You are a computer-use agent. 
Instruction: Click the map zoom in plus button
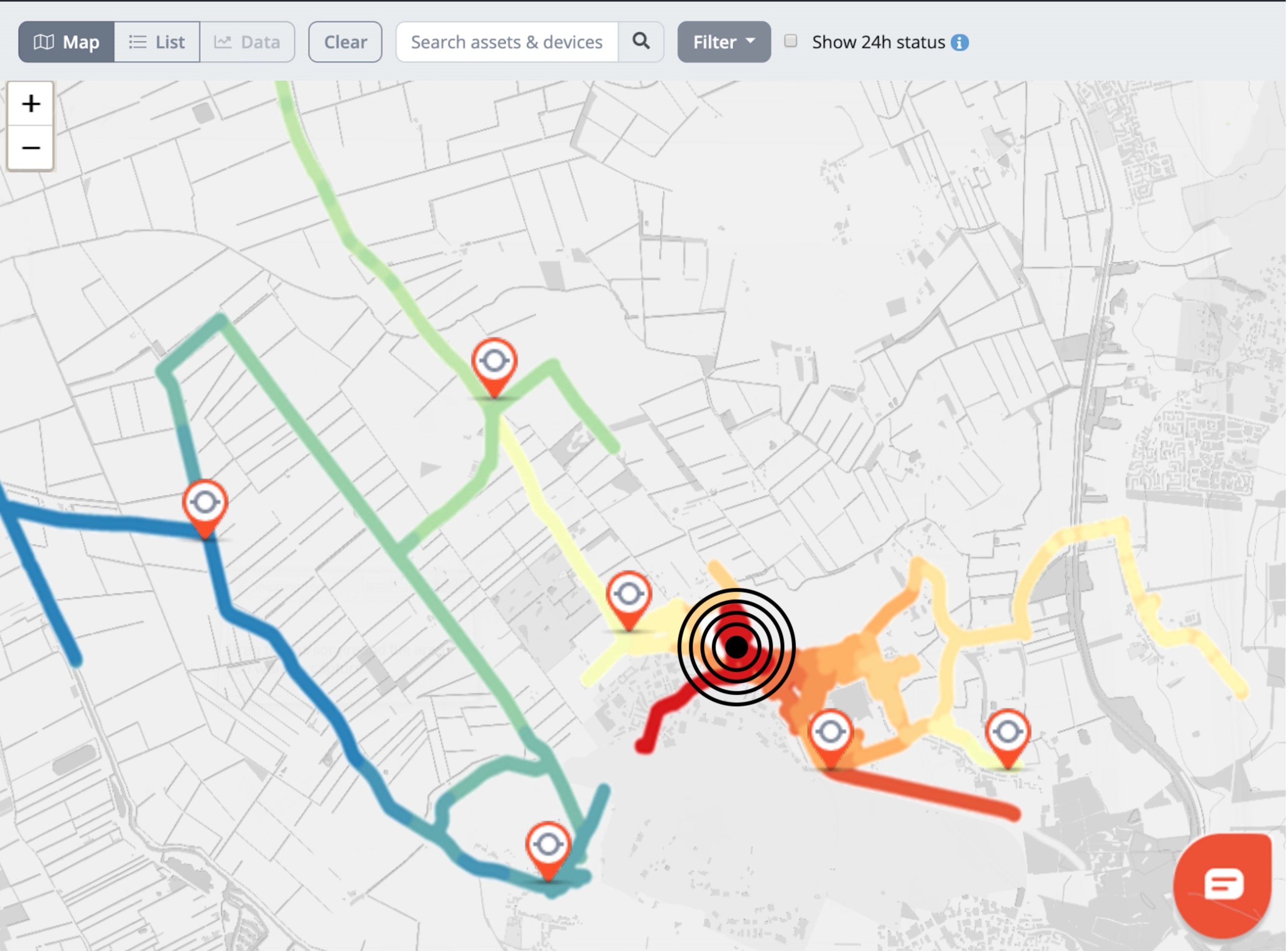tap(31, 104)
